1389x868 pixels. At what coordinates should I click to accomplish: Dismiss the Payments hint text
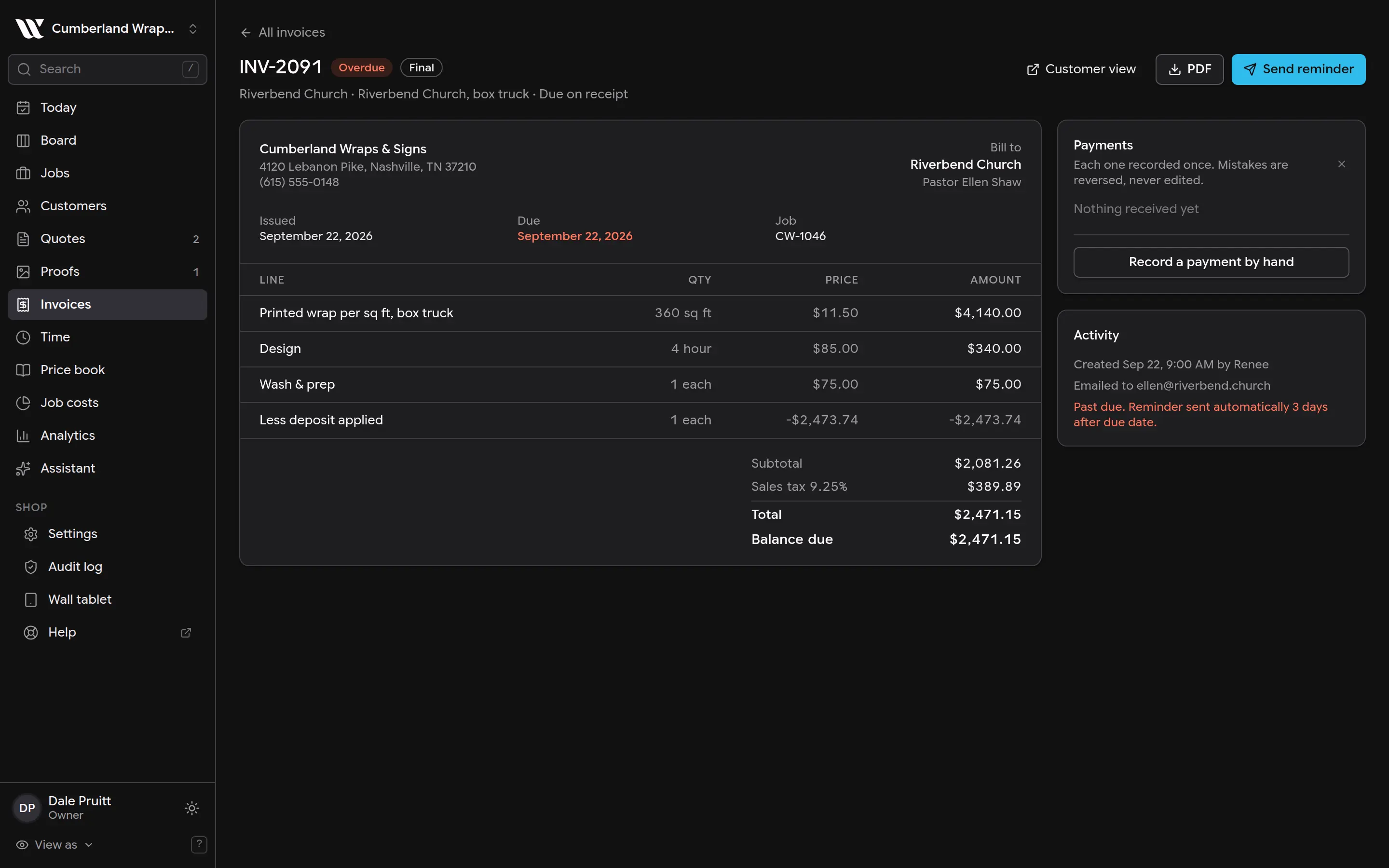[x=1341, y=164]
